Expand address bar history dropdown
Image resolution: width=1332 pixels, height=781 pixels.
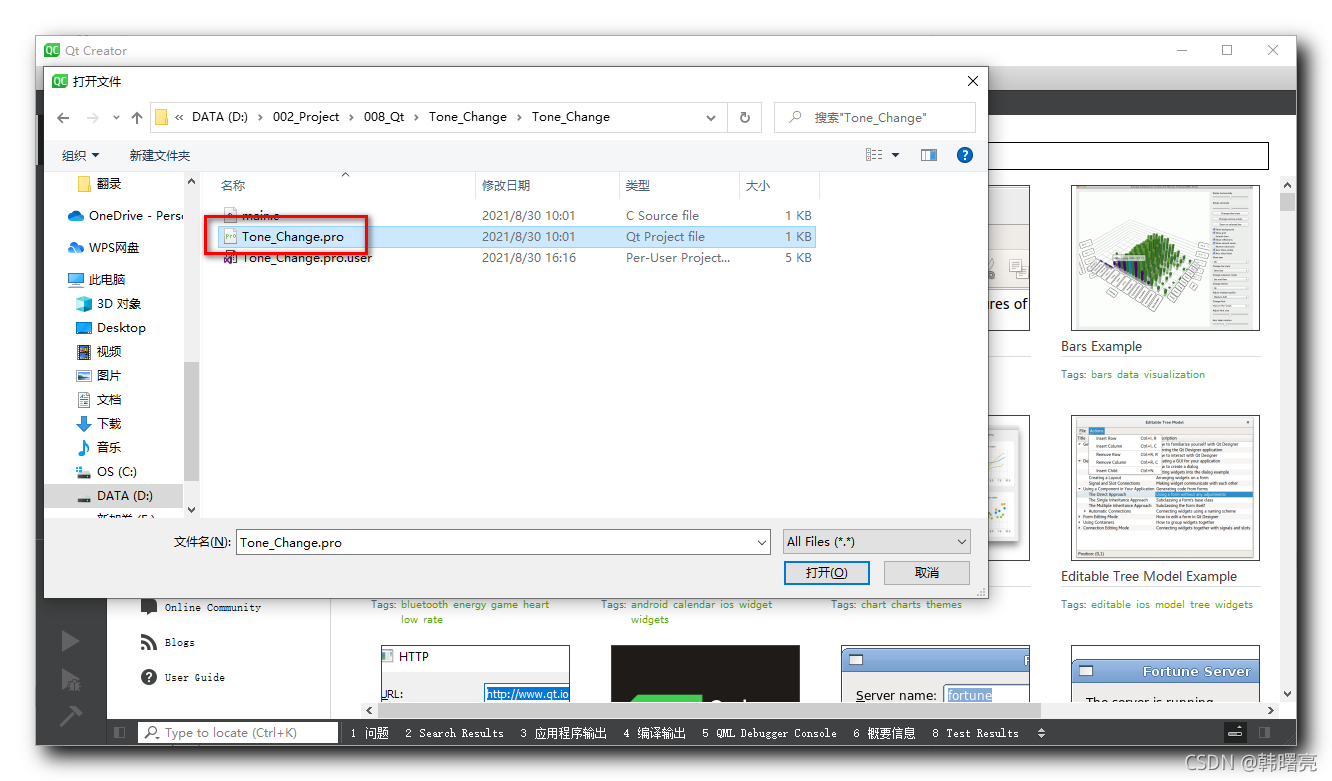[x=711, y=117]
